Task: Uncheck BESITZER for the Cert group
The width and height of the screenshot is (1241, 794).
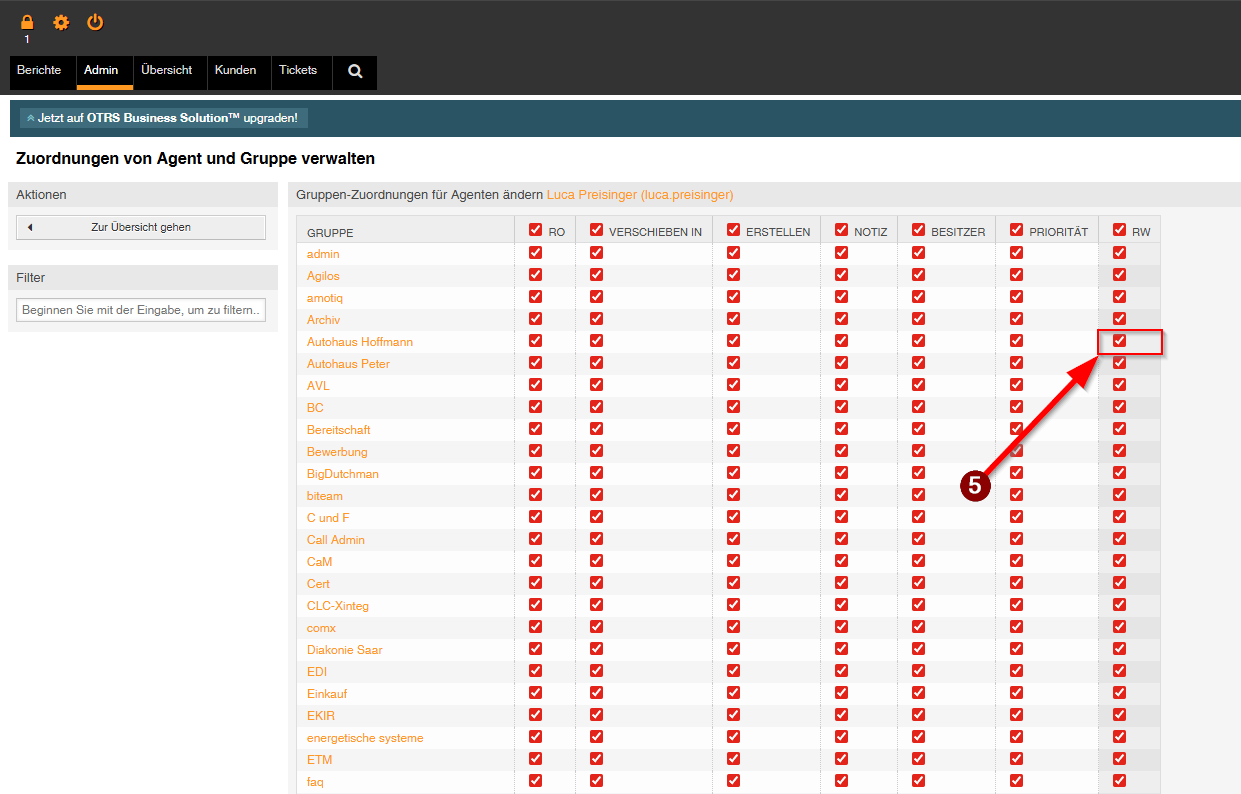Action: coord(918,583)
